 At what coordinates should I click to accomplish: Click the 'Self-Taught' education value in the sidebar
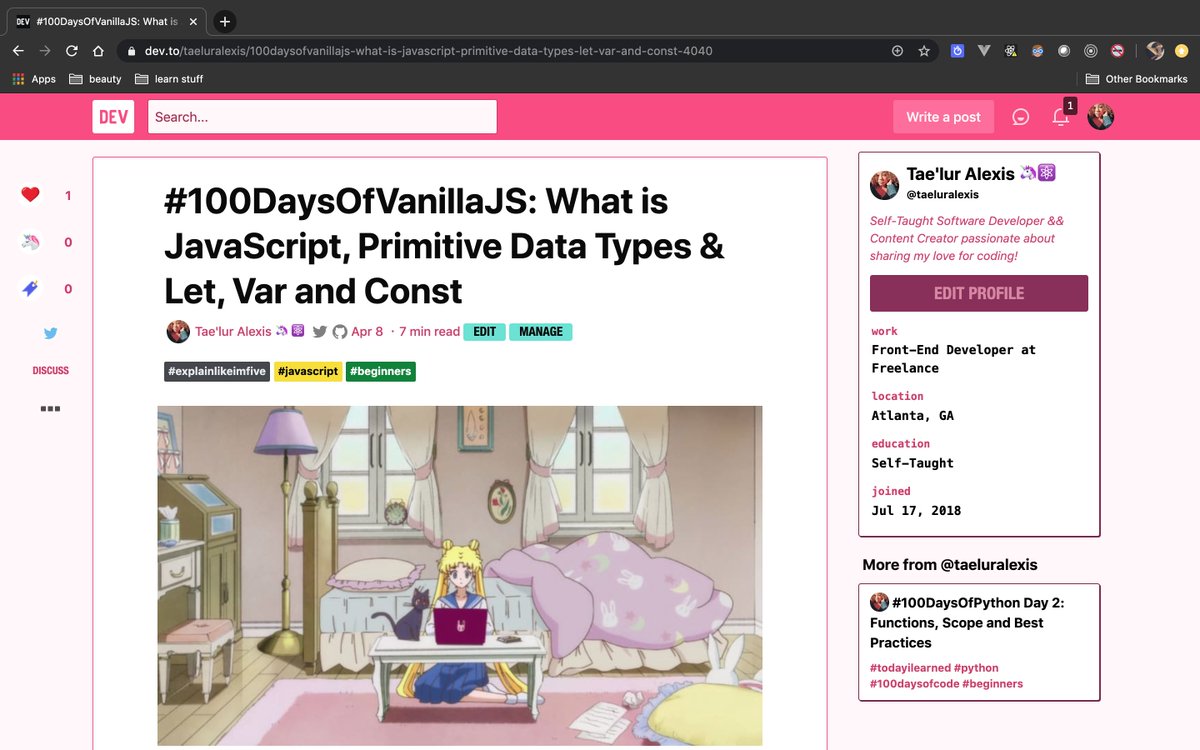tap(912, 463)
